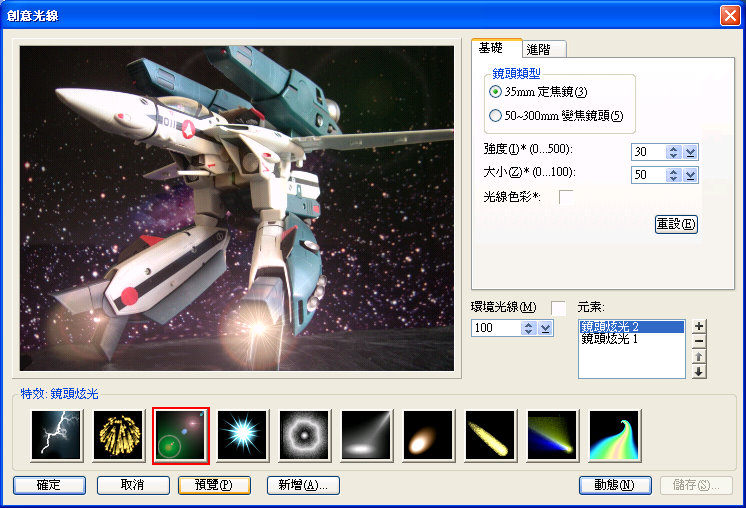The image size is (746, 508).
Task: Adjust the 環境光線 spinner arrows
Action: tap(529, 328)
